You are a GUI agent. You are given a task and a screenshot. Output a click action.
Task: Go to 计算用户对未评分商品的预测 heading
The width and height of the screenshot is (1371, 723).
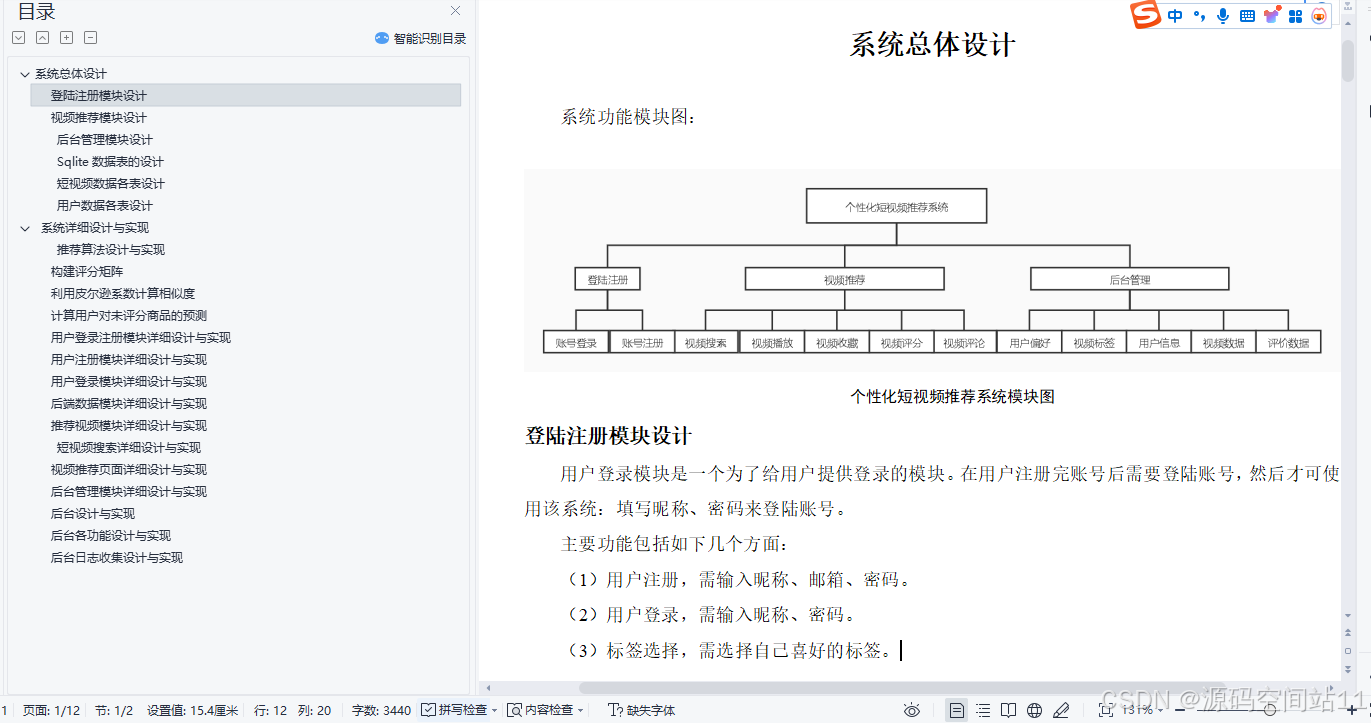tap(129, 316)
